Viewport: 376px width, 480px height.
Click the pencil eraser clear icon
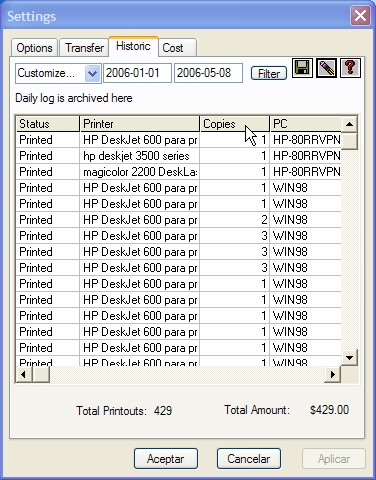[326, 68]
